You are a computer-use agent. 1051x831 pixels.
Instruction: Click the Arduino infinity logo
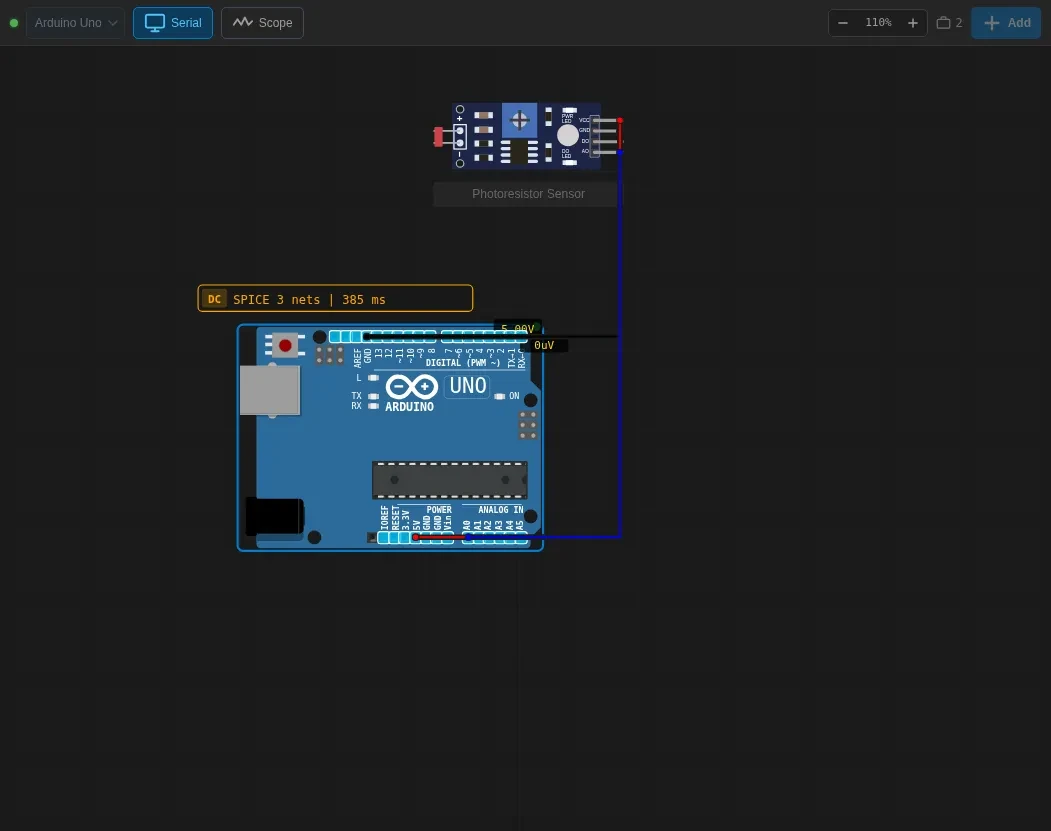tap(412, 387)
